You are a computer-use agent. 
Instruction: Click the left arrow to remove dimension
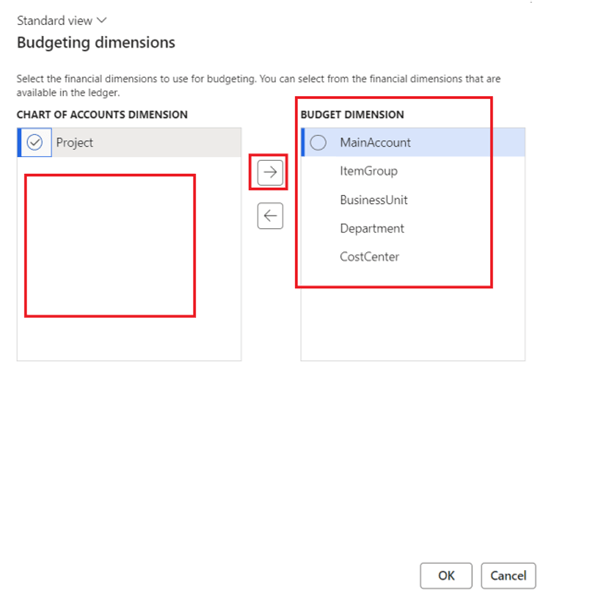(269, 215)
